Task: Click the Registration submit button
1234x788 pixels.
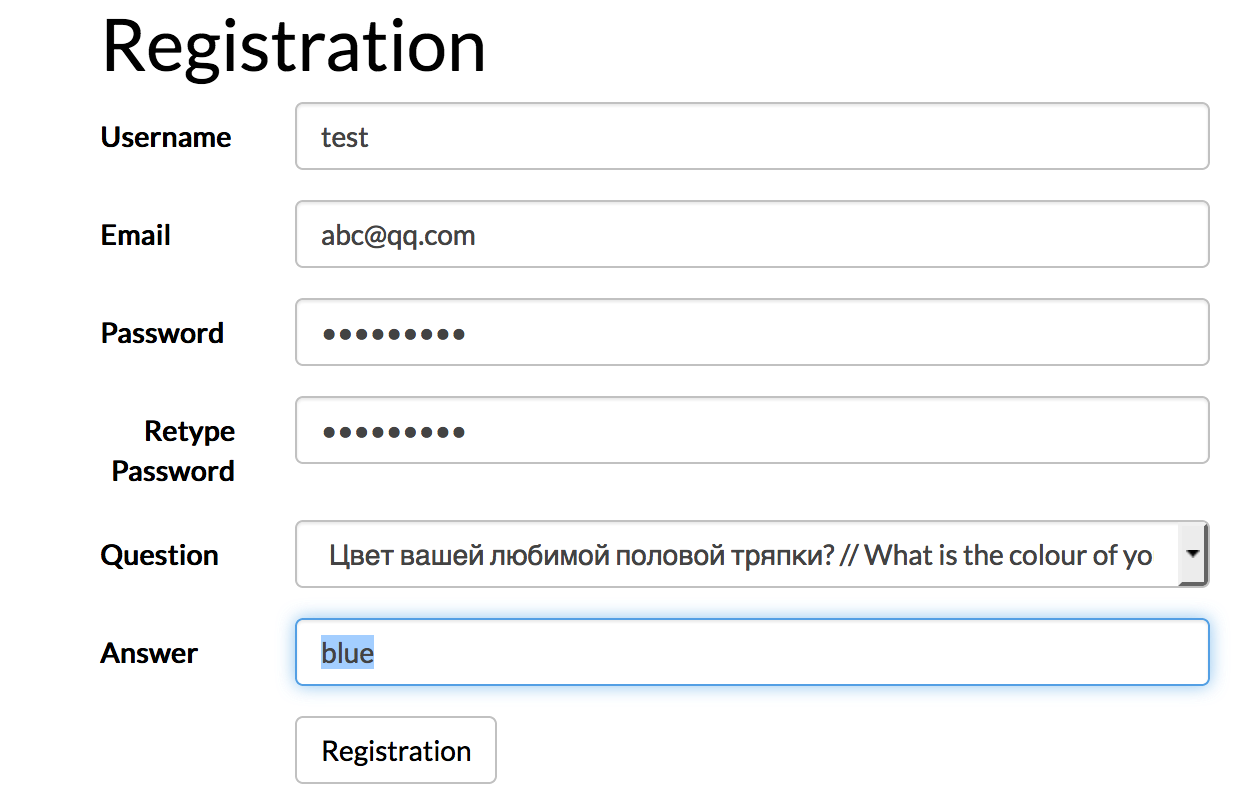Action: [396, 750]
